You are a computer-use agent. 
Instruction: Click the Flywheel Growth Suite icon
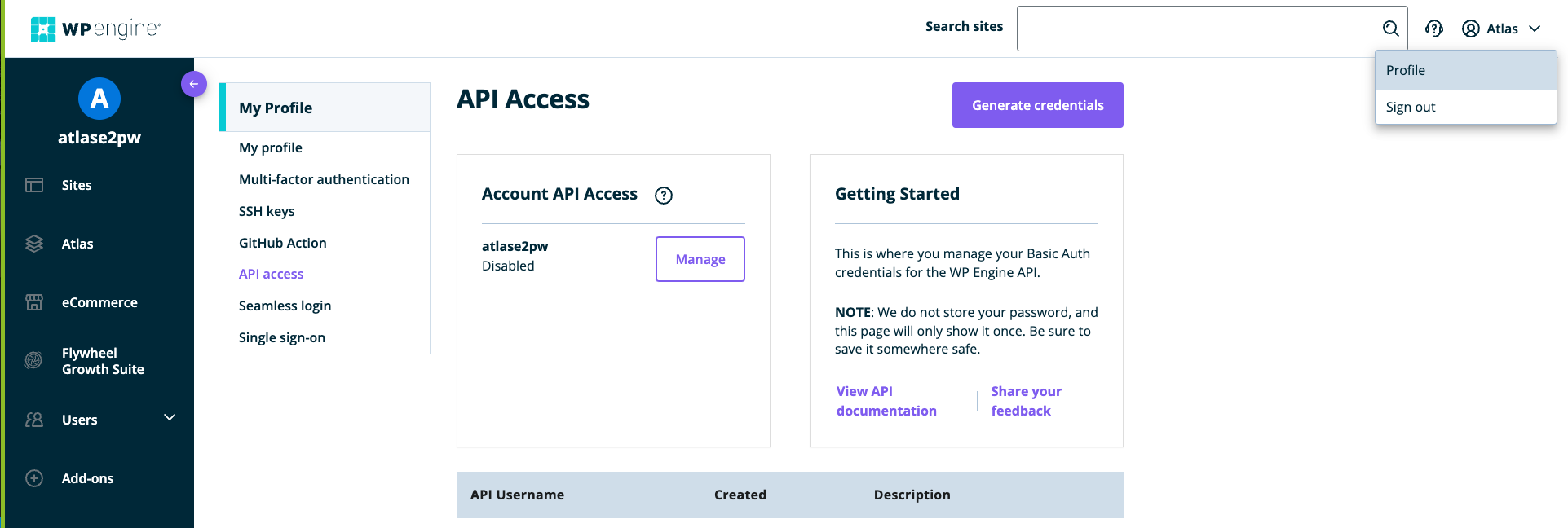tap(34, 360)
